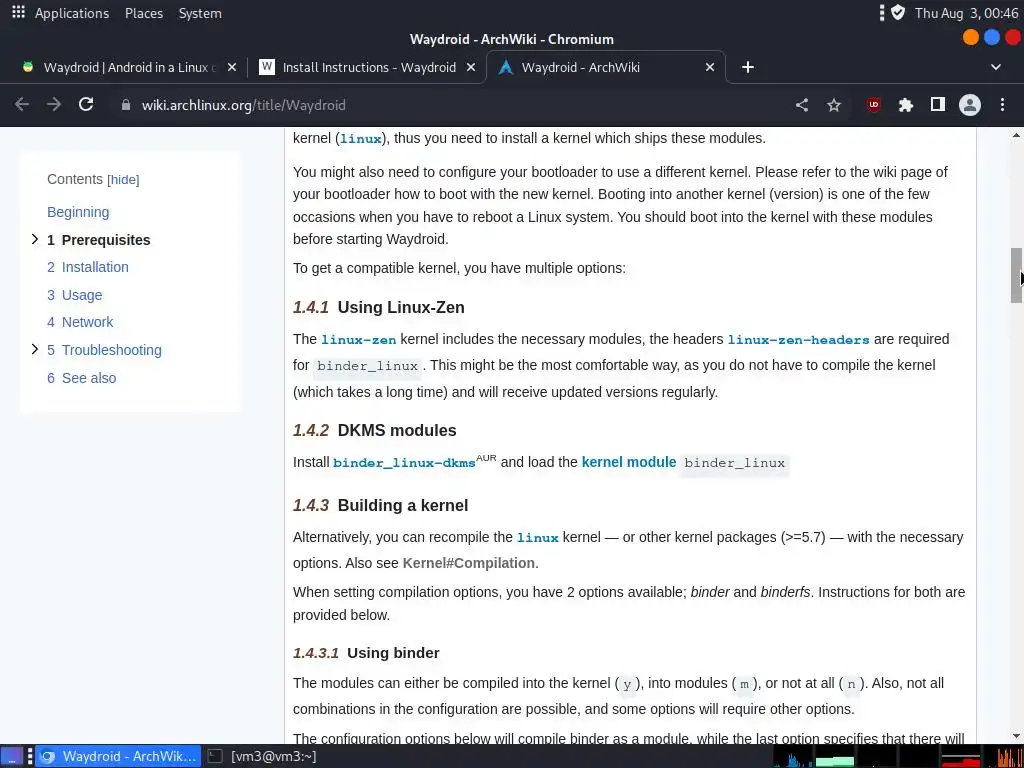The image size is (1024, 768).
Task: Click the show desktop taskbar button
Action: coord(11,756)
